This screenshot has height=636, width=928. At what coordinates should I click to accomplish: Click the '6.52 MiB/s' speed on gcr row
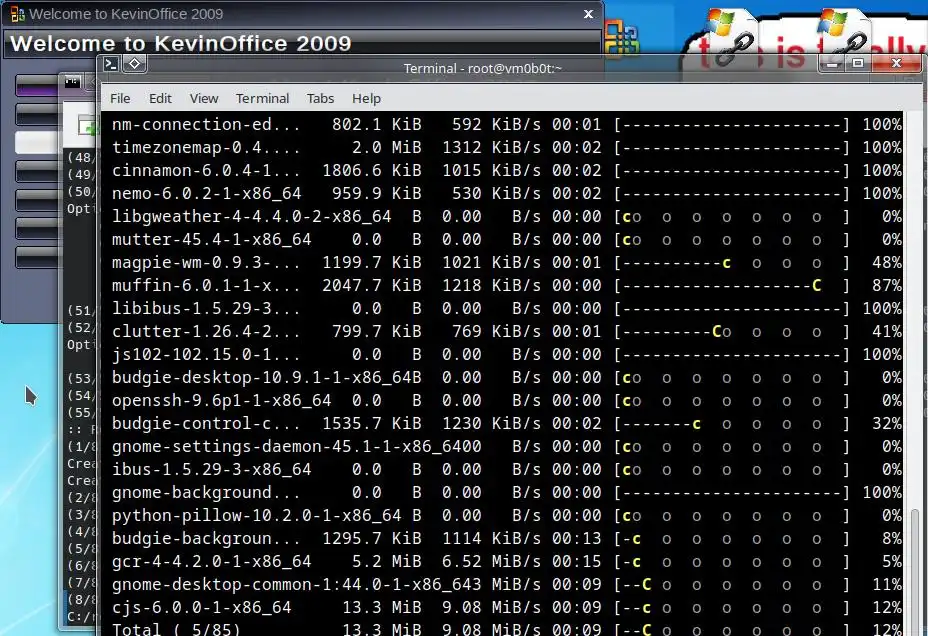[x=491, y=561]
